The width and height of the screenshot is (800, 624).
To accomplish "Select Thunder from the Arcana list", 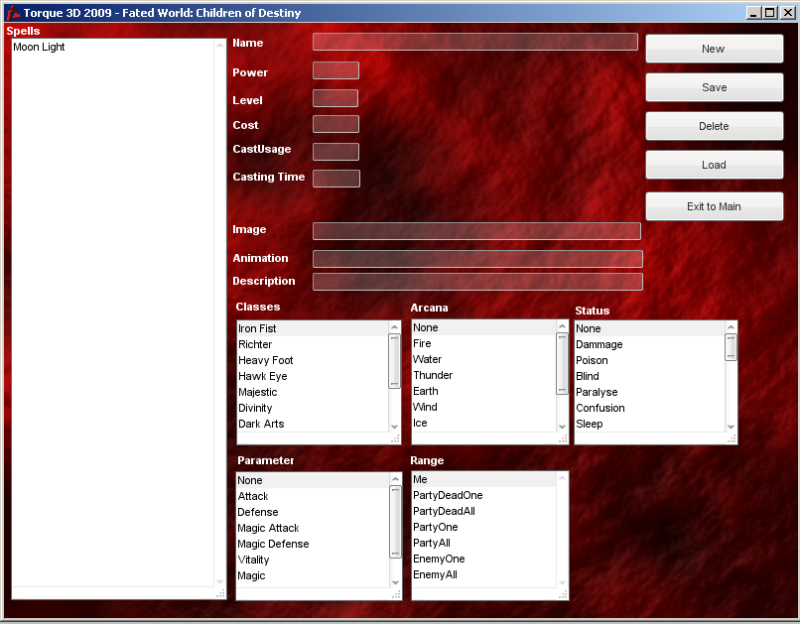I will pos(432,375).
